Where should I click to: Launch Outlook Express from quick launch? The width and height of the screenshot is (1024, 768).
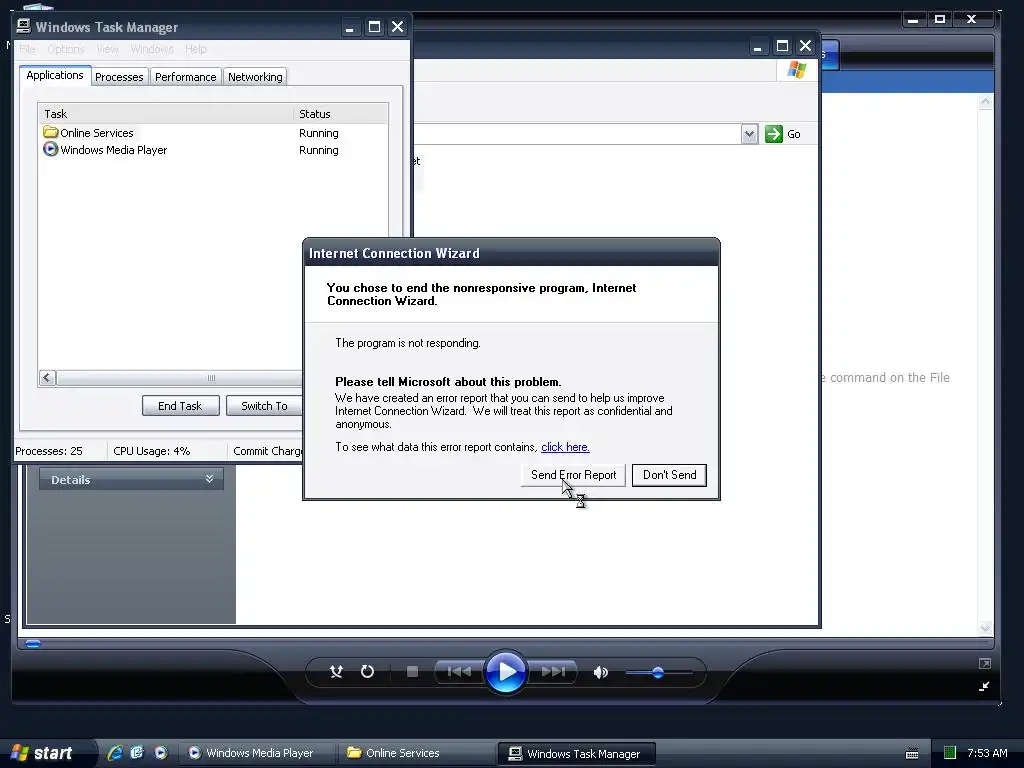click(137, 752)
